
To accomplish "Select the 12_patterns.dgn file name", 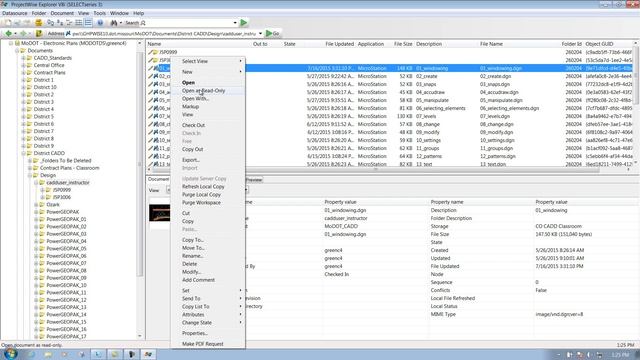I will pos(498,156).
